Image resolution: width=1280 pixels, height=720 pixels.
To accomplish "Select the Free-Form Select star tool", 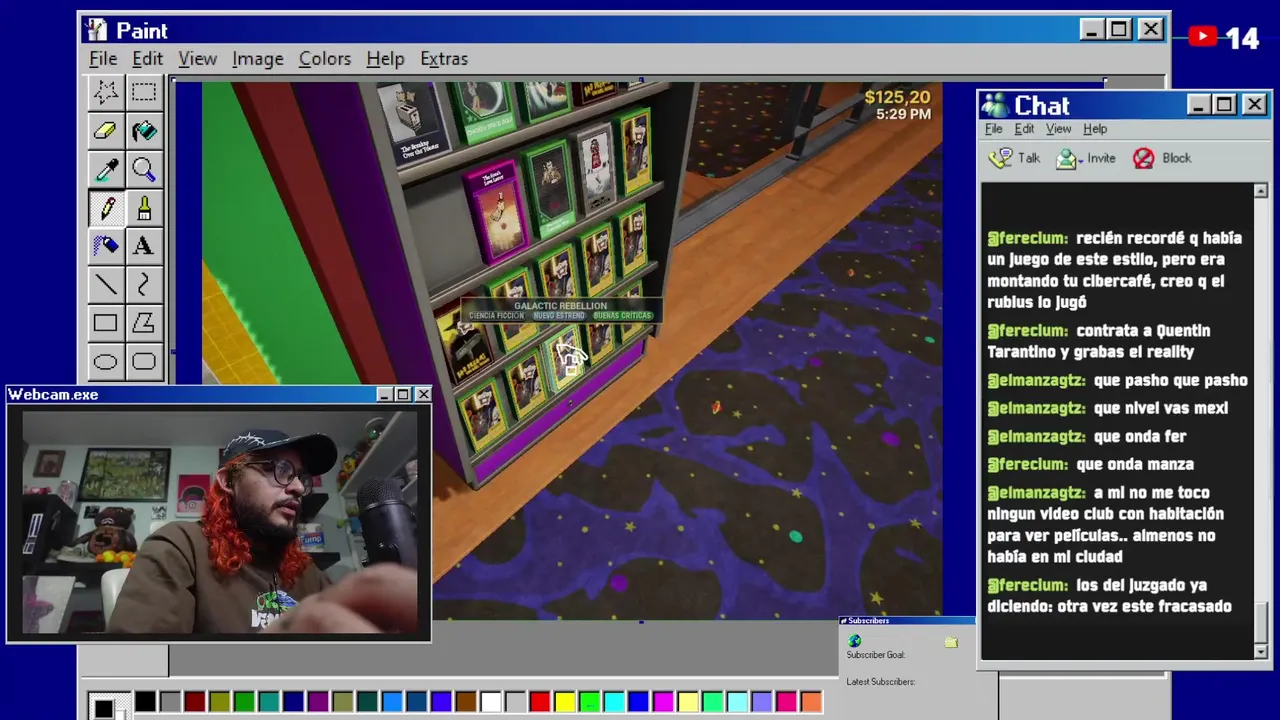I will coord(105,93).
